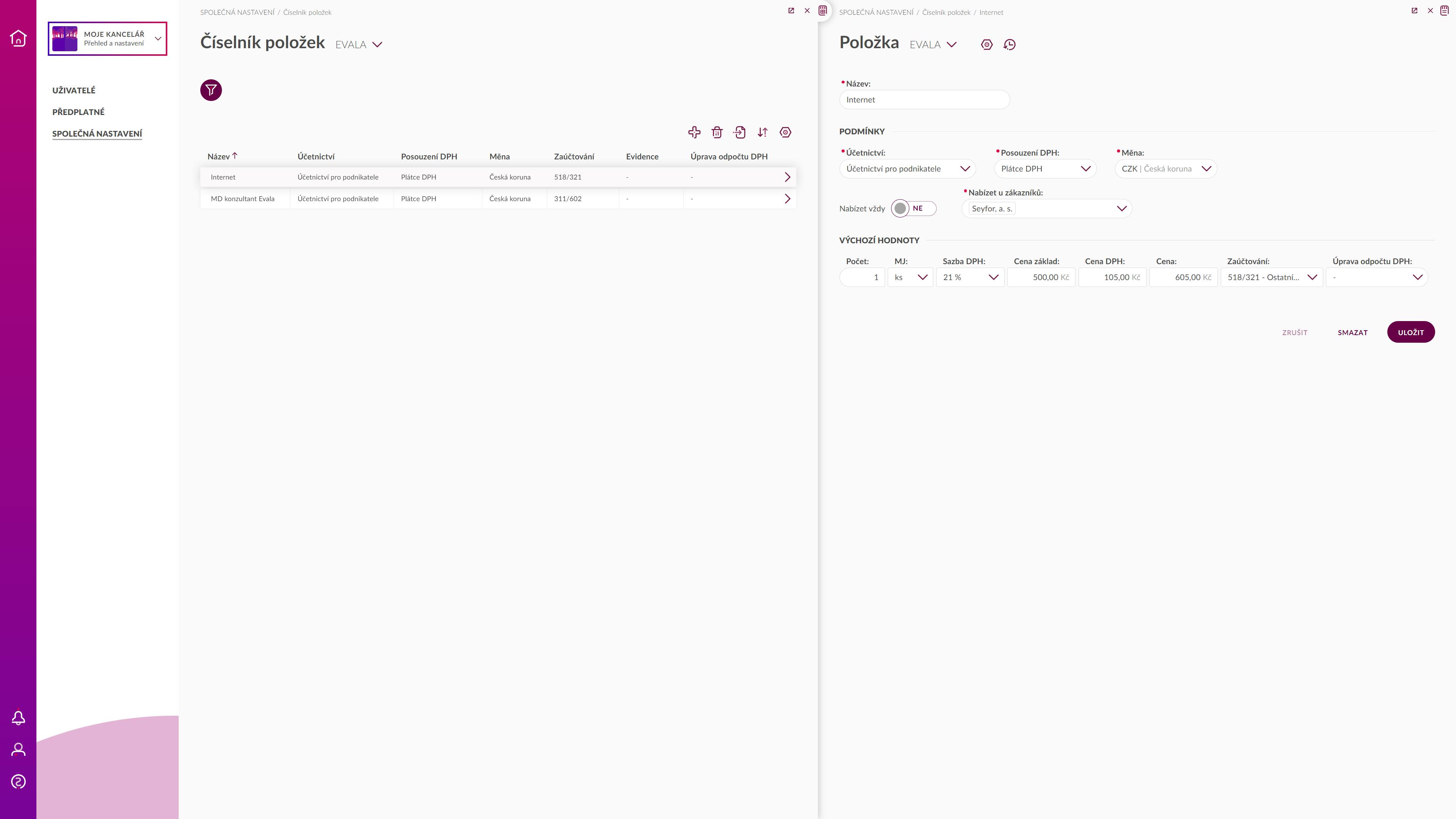1456x819 pixels.
Task: Sort by Účetnictví column header
Action: tap(316, 157)
